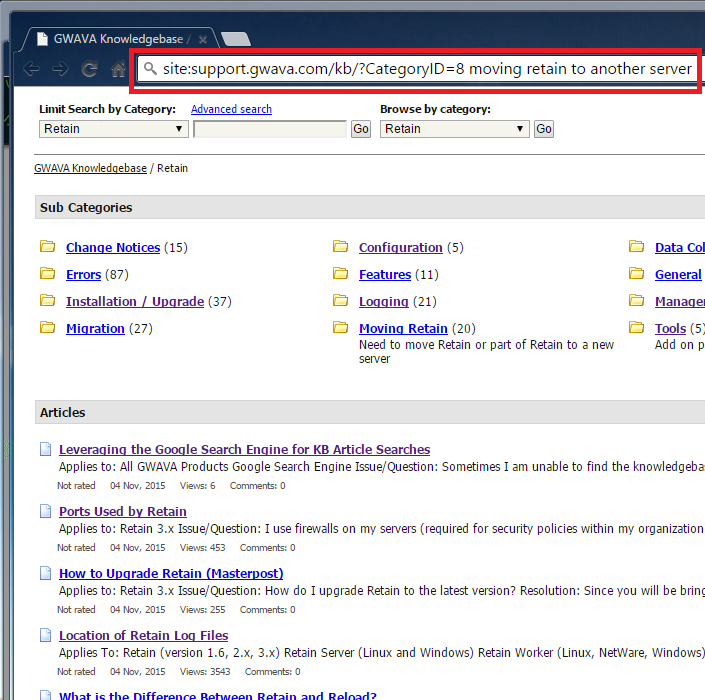Reload the page with refresh icon
The image size is (705, 700).
pyautogui.click(x=89, y=69)
